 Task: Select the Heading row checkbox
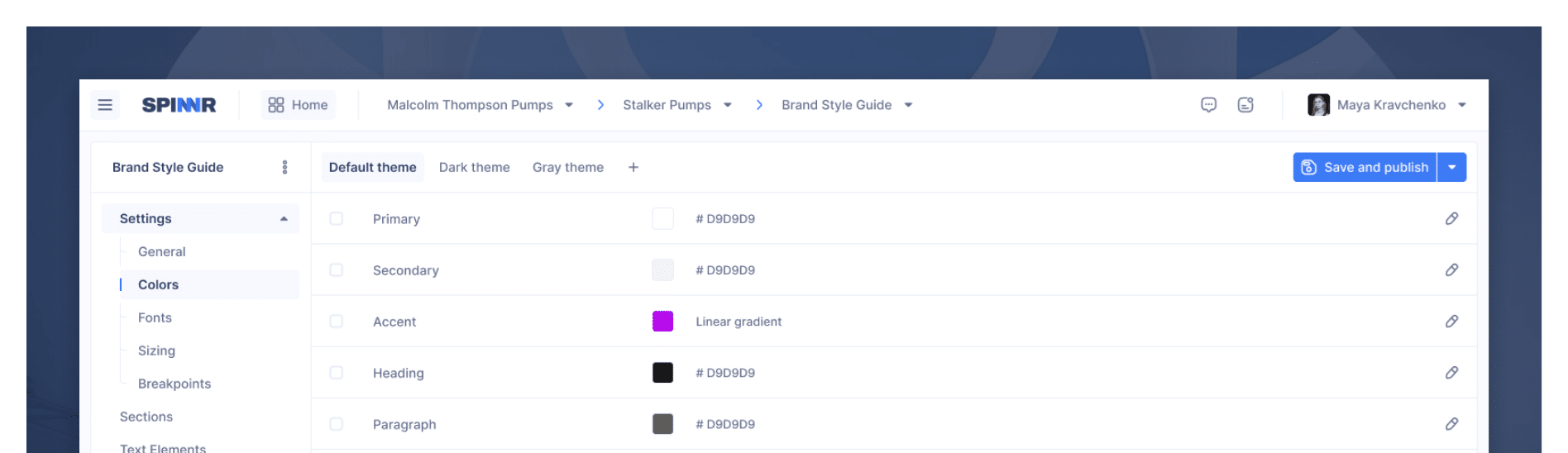[337, 373]
